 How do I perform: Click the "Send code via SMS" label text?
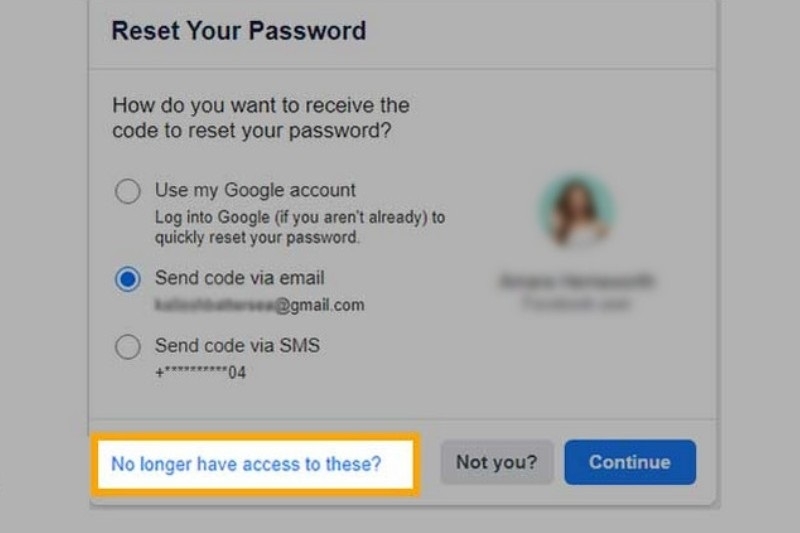click(237, 346)
